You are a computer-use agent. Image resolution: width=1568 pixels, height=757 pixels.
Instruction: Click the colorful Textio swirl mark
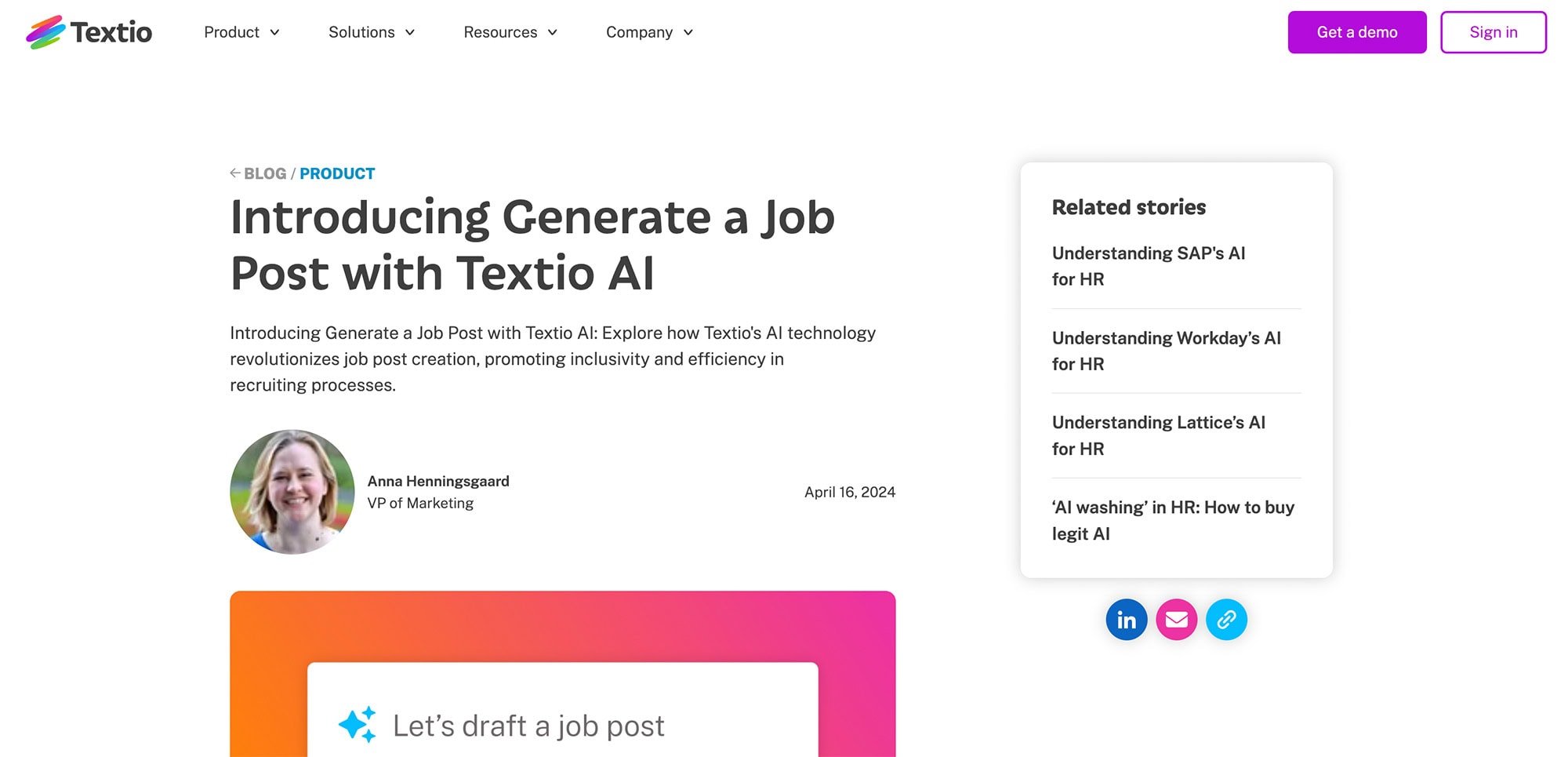pyautogui.click(x=45, y=31)
